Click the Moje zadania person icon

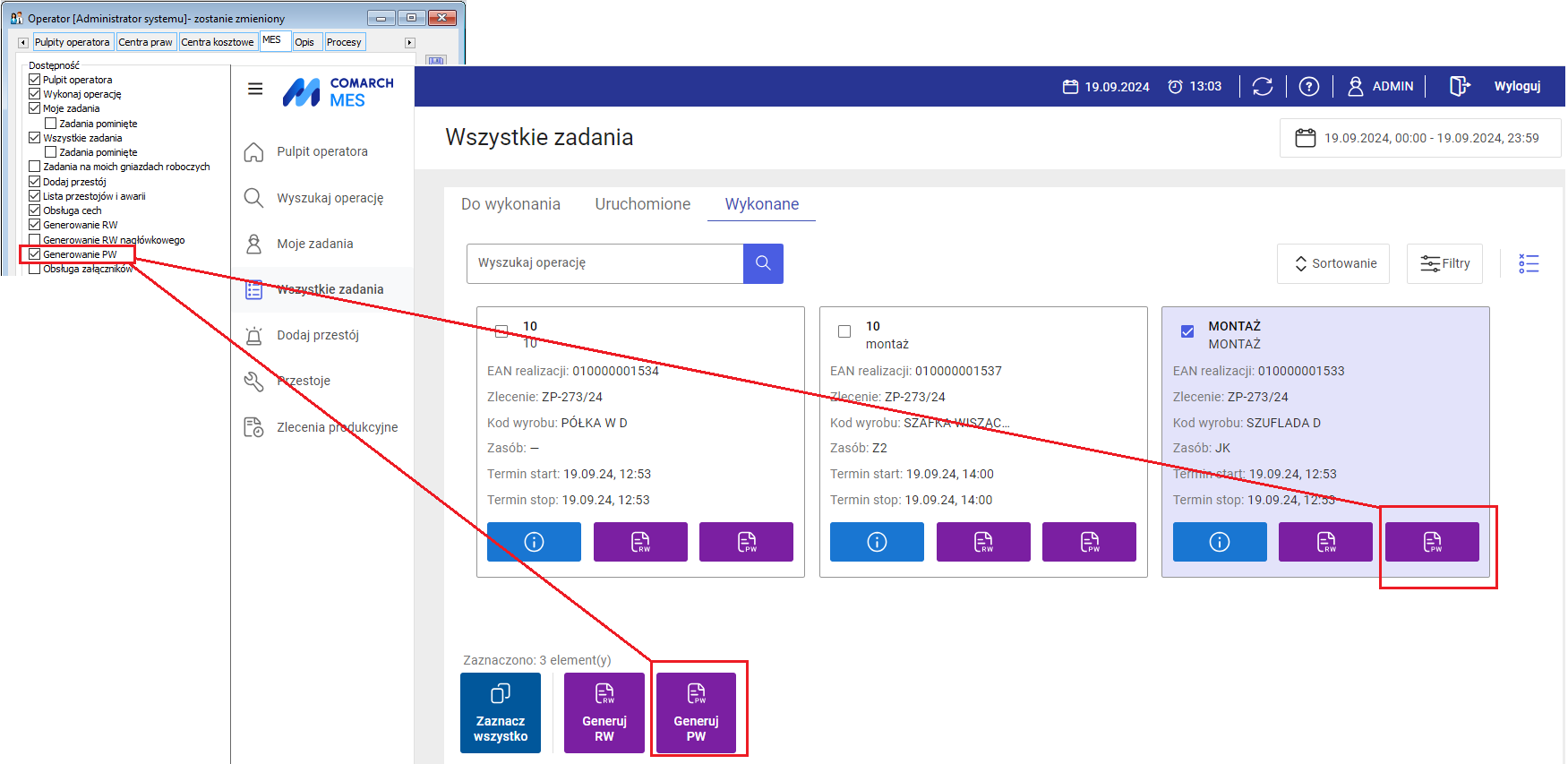tap(254, 244)
